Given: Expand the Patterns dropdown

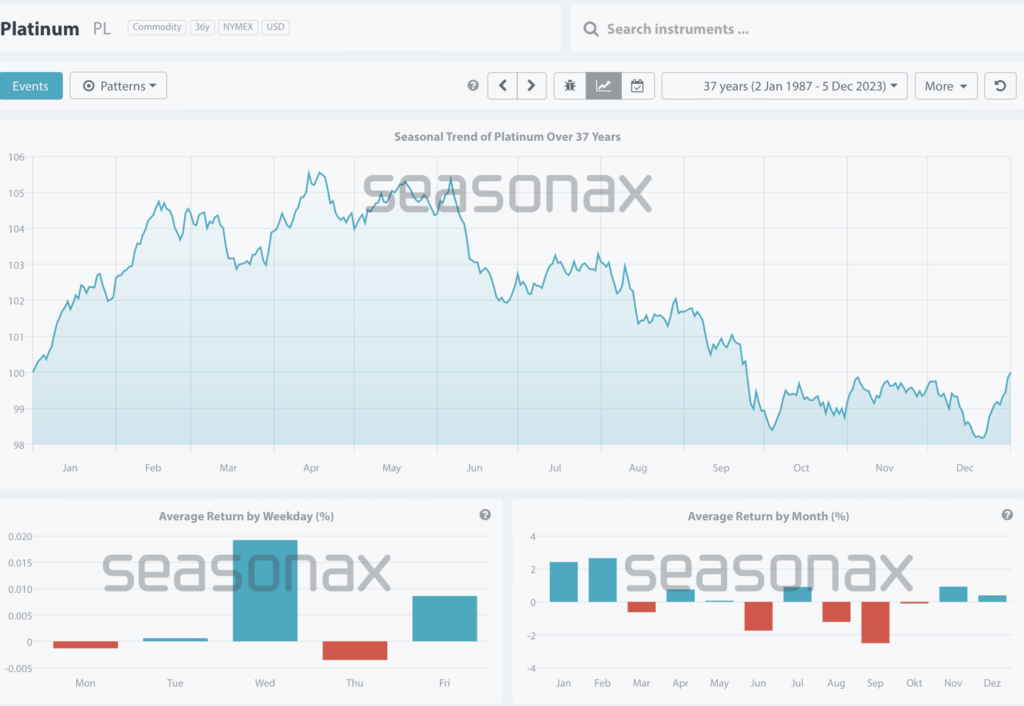Looking at the screenshot, I should [x=119, y=86].
